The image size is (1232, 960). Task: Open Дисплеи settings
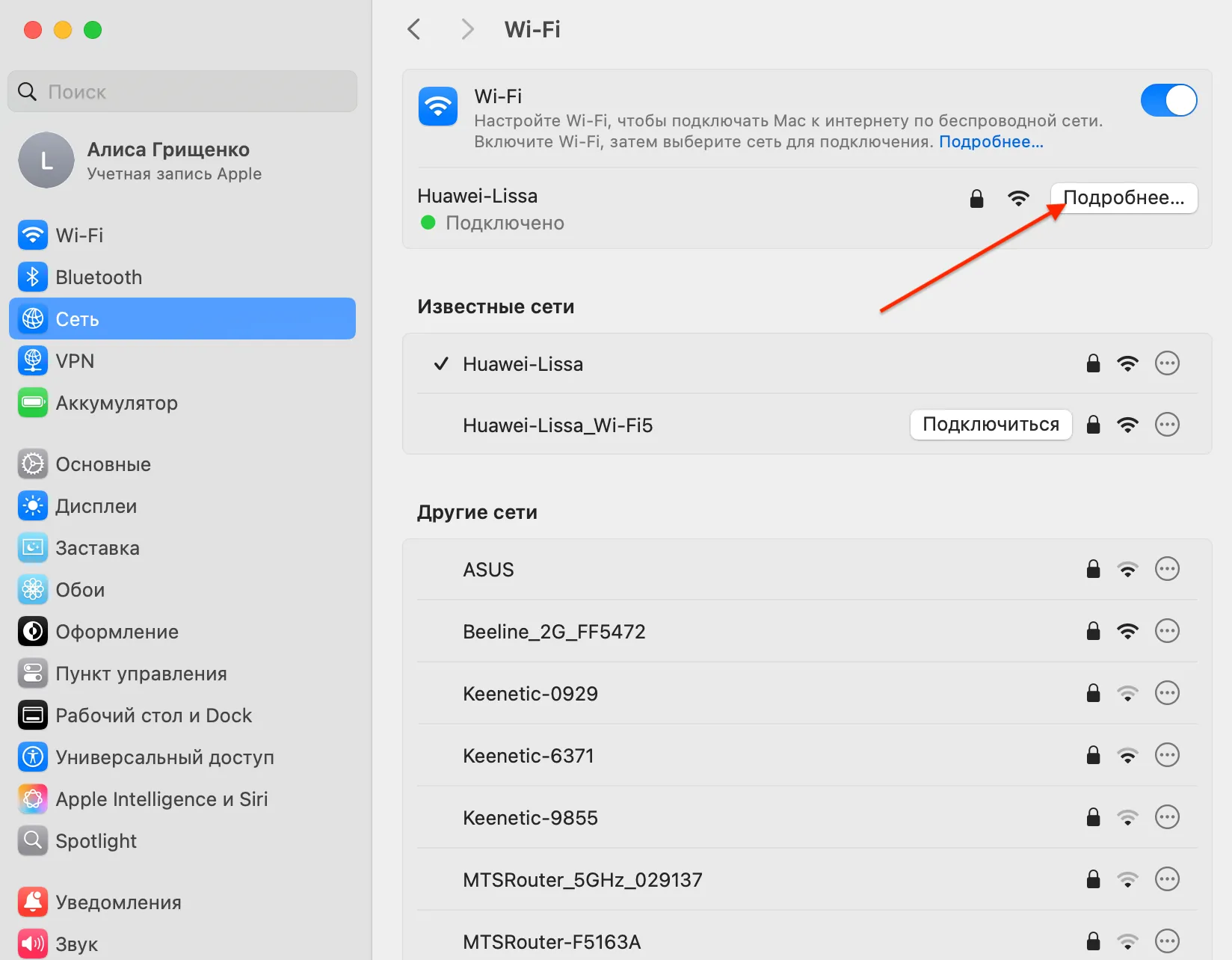(182, 506)
